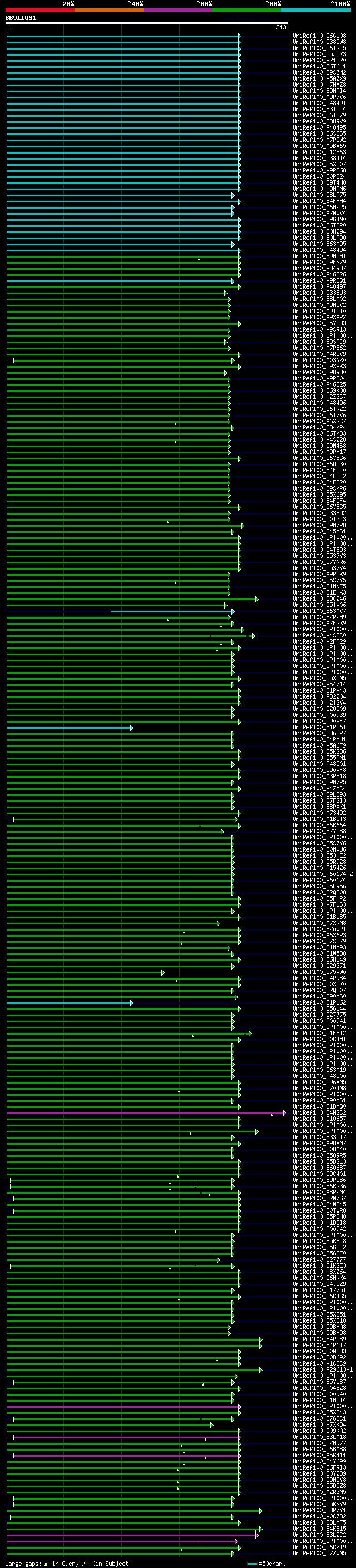Select hit label UniRef100_P46226
This screenshot has height=1568, width=356.
319,275
